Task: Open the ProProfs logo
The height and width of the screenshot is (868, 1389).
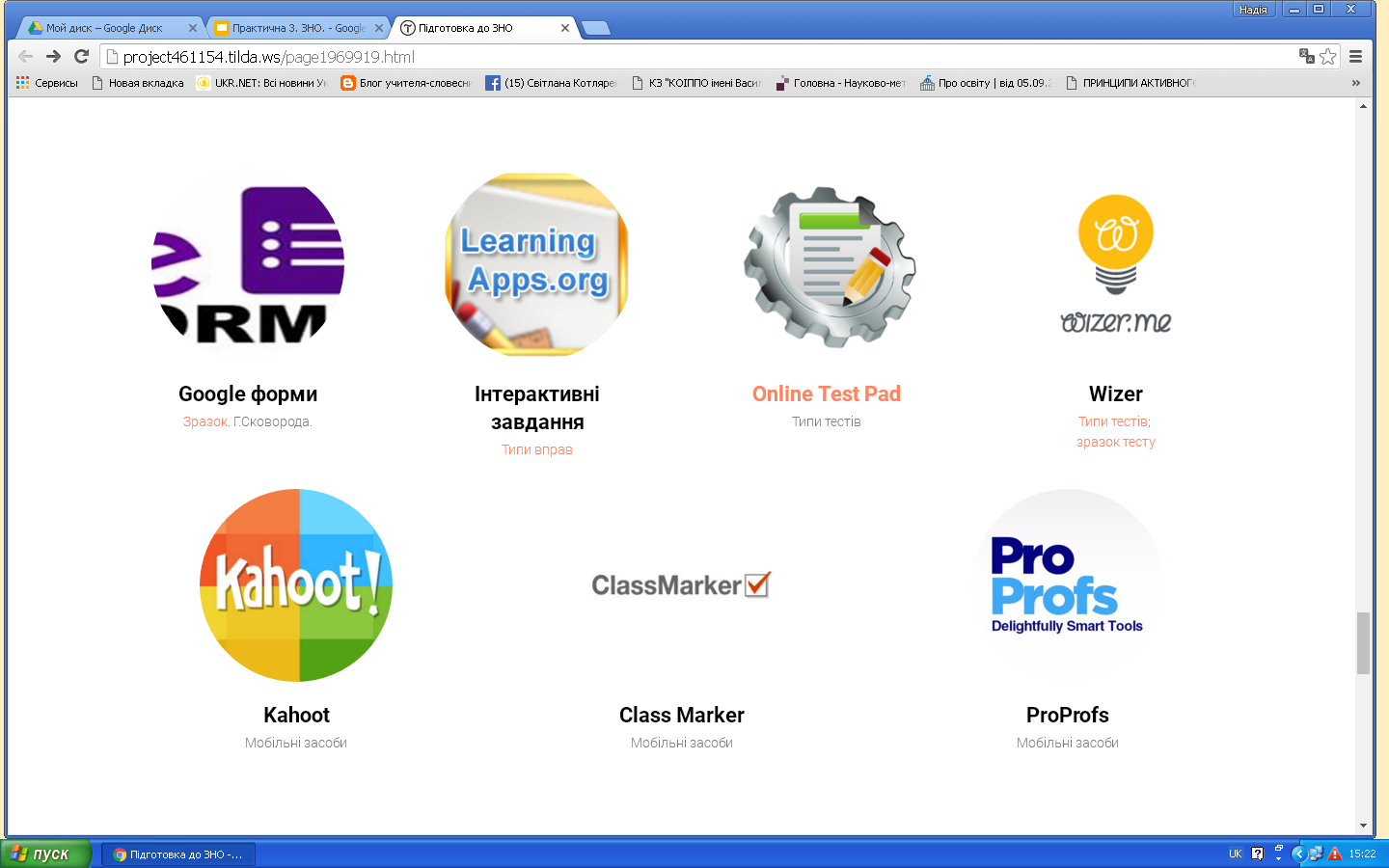Action: click(1068, 585)
